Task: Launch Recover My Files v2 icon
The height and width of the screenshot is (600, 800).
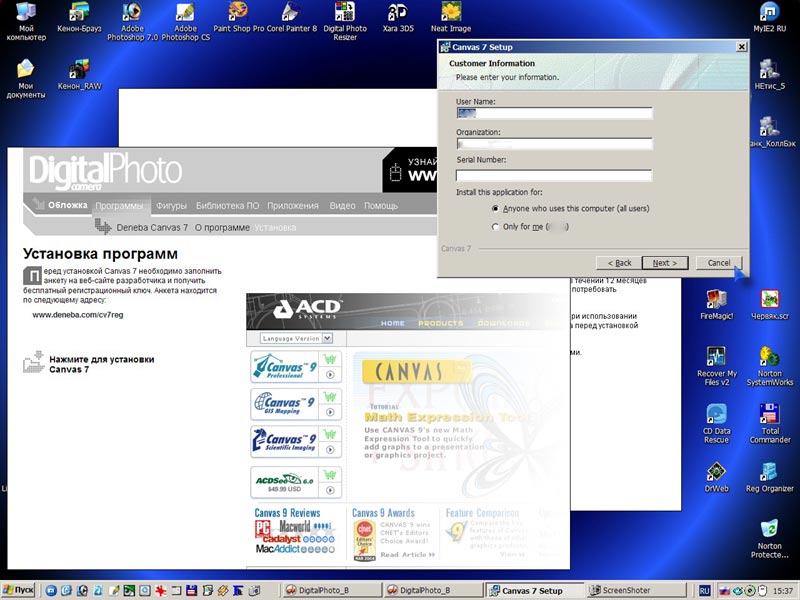Action: [x=716, y=366]
